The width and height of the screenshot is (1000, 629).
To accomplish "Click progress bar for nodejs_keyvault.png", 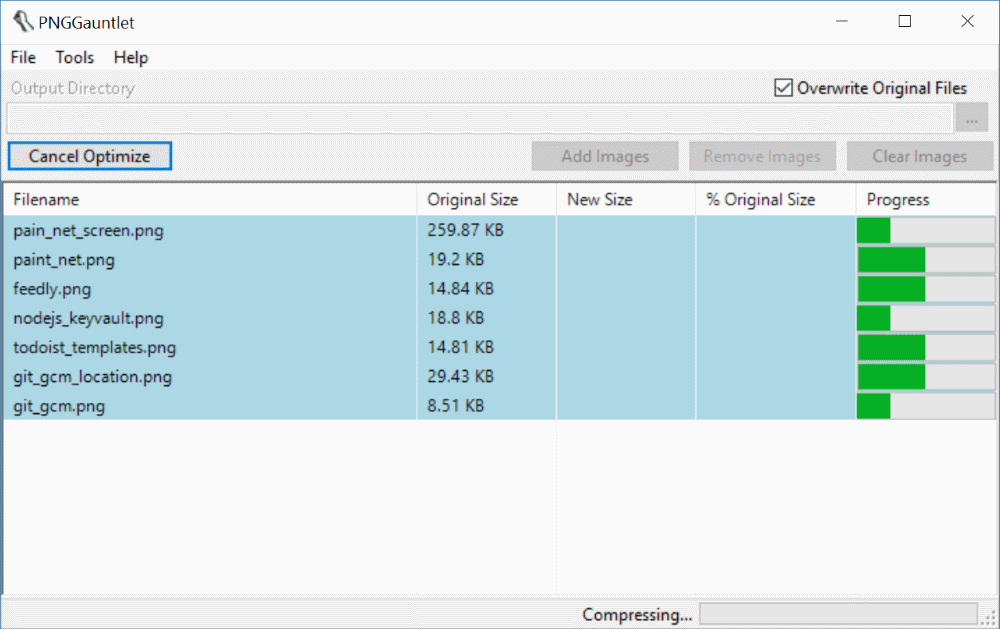I will pyautogui.click(x=926, y=318).
